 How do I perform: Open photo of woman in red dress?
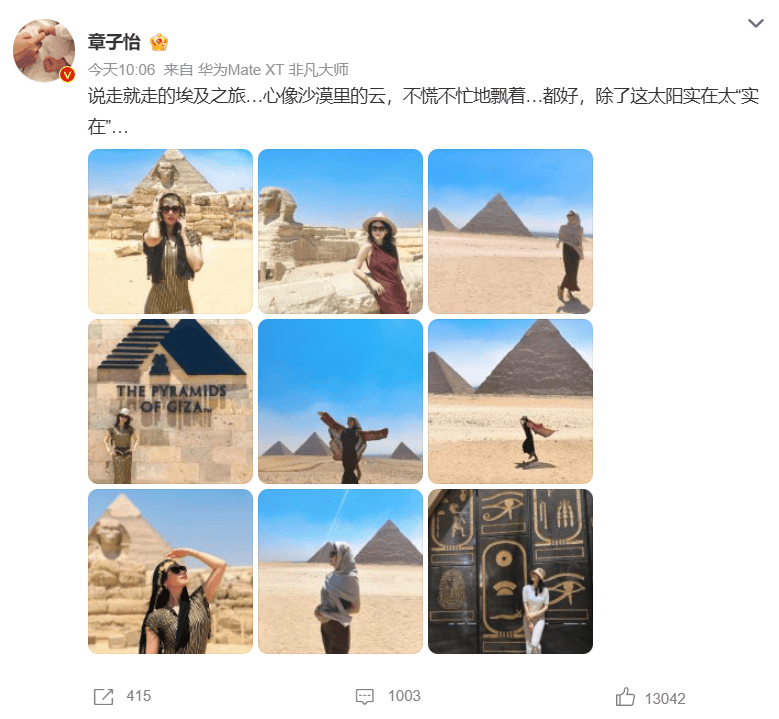[340, 232]
